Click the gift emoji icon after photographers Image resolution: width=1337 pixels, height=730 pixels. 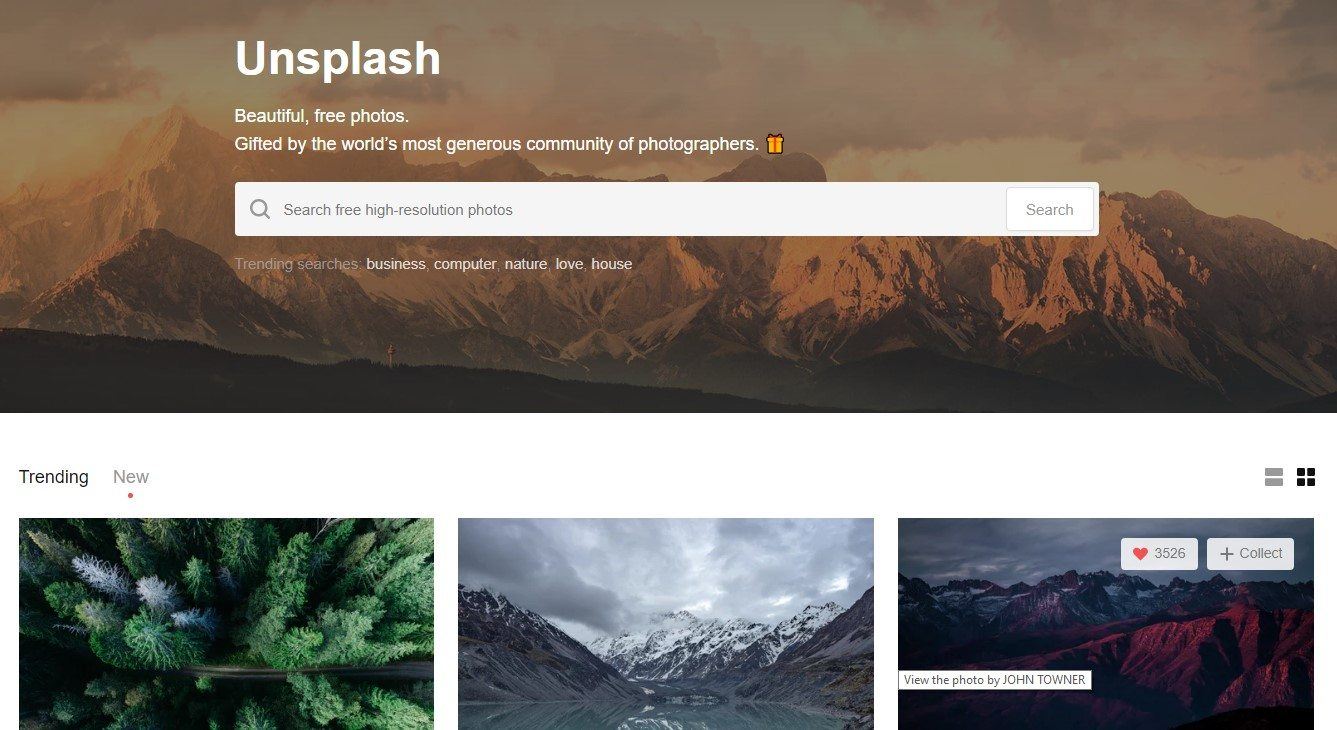(x=775, y=144)
